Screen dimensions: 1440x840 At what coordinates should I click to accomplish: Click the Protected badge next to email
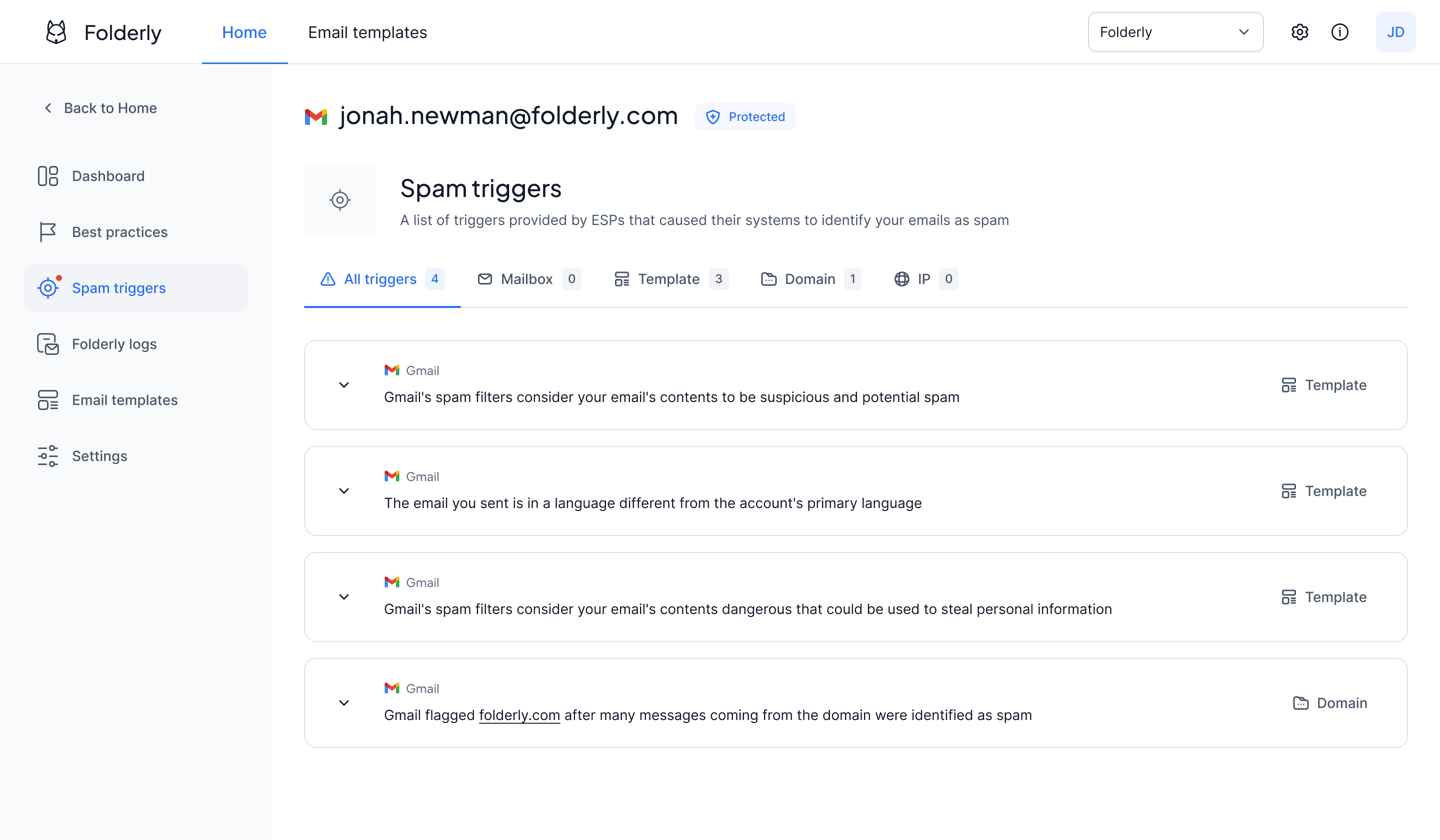point(745,116)
